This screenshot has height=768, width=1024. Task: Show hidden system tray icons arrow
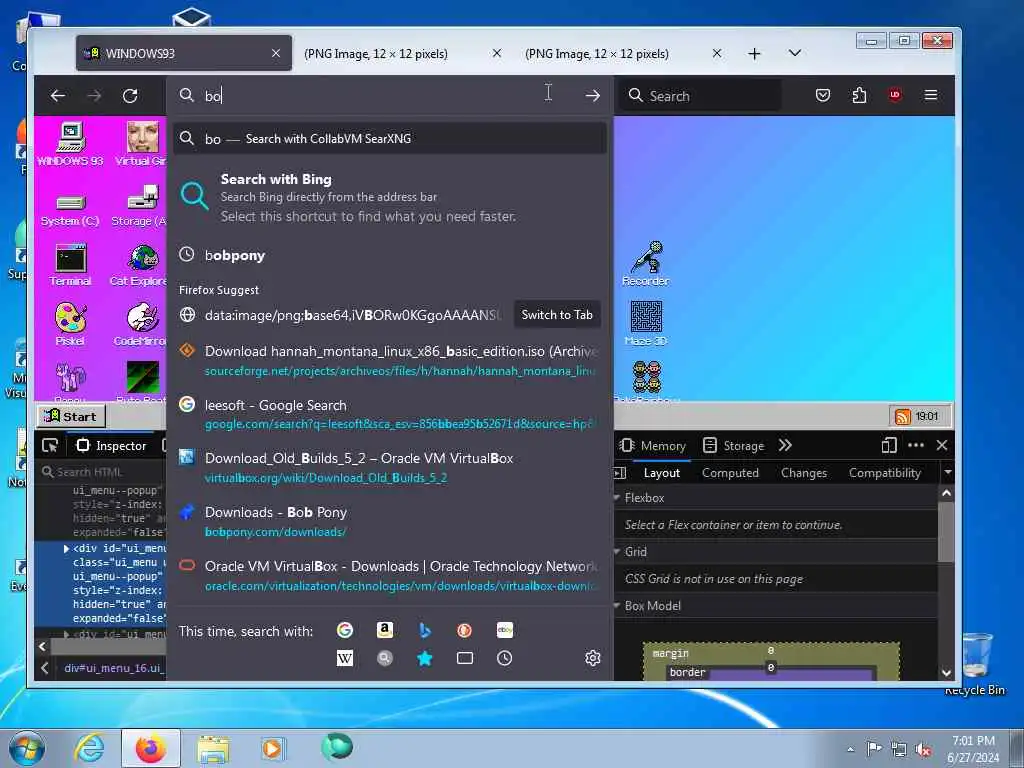[850, 749]
